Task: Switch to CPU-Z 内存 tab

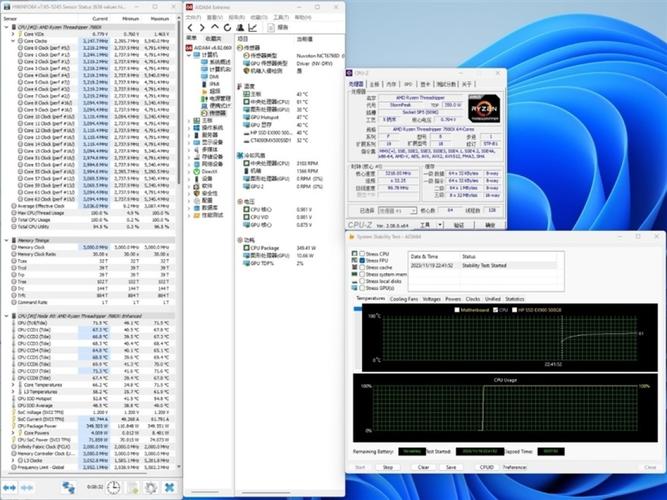Action: (x=391, y=84)
